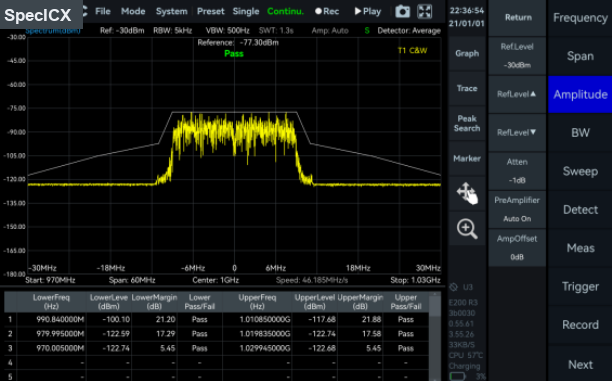
Task: Edit the Ref.Level -30dBm field
Action: coord(517,56)
